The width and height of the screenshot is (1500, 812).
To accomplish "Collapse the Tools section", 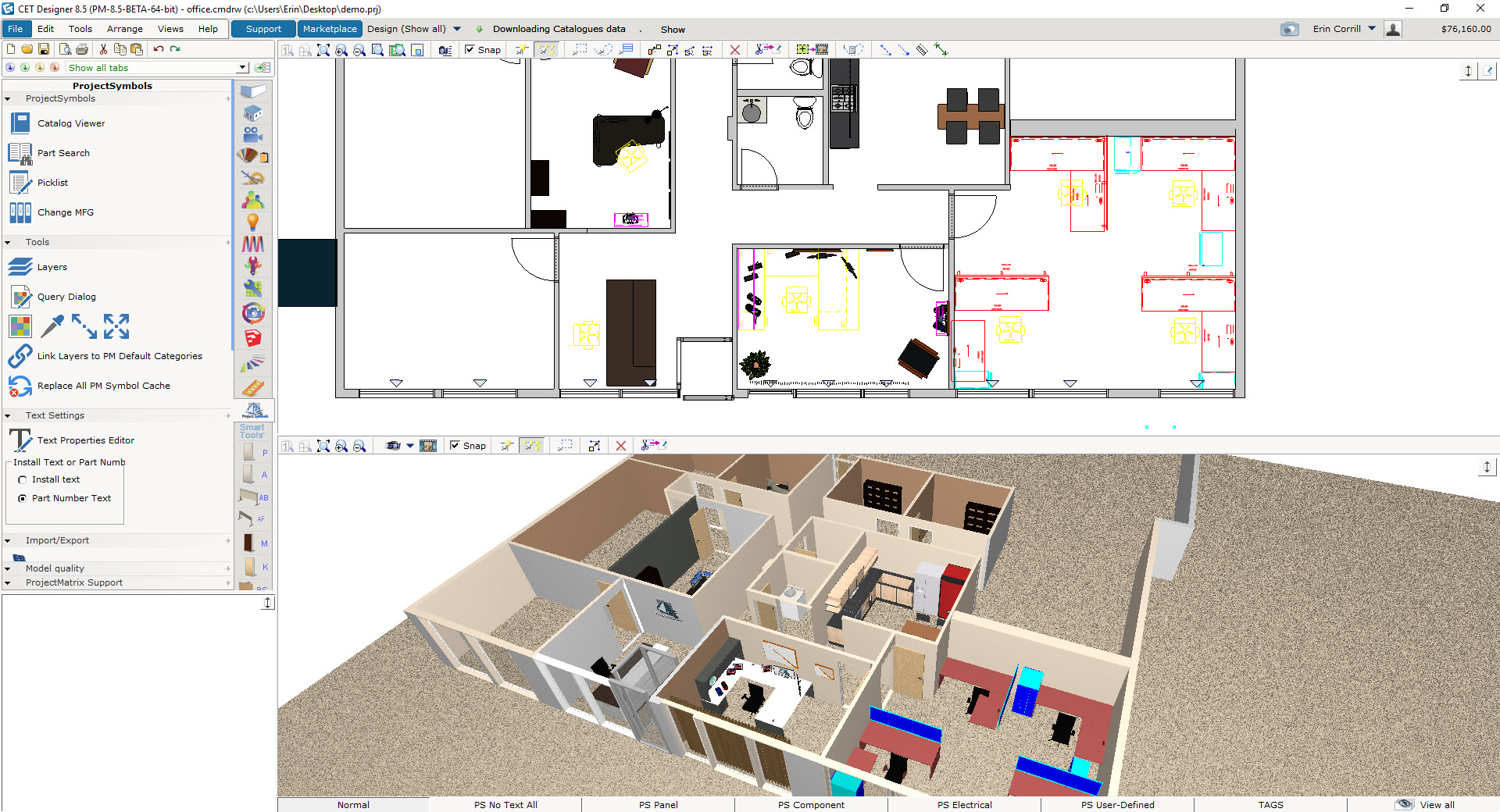I will click(8, 243).
